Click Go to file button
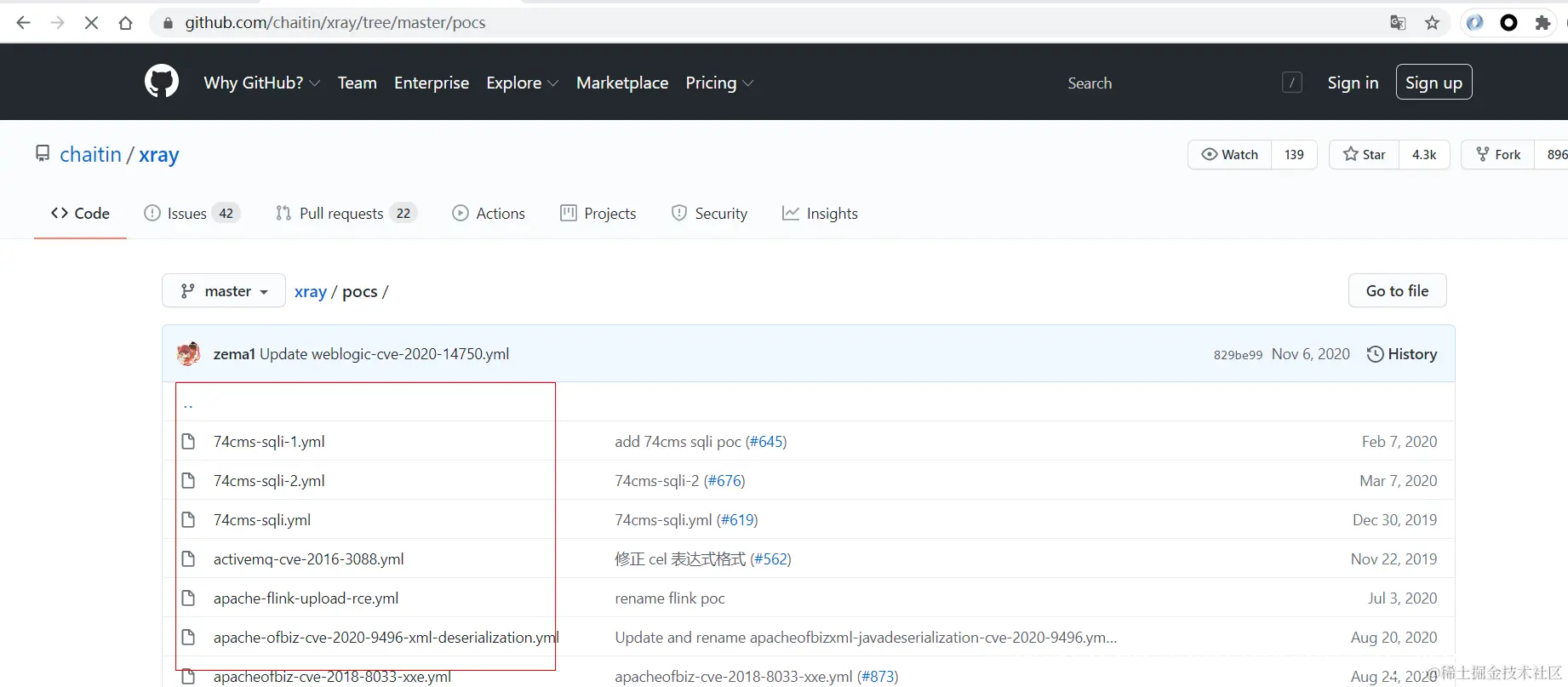 tap(1397, 291)
